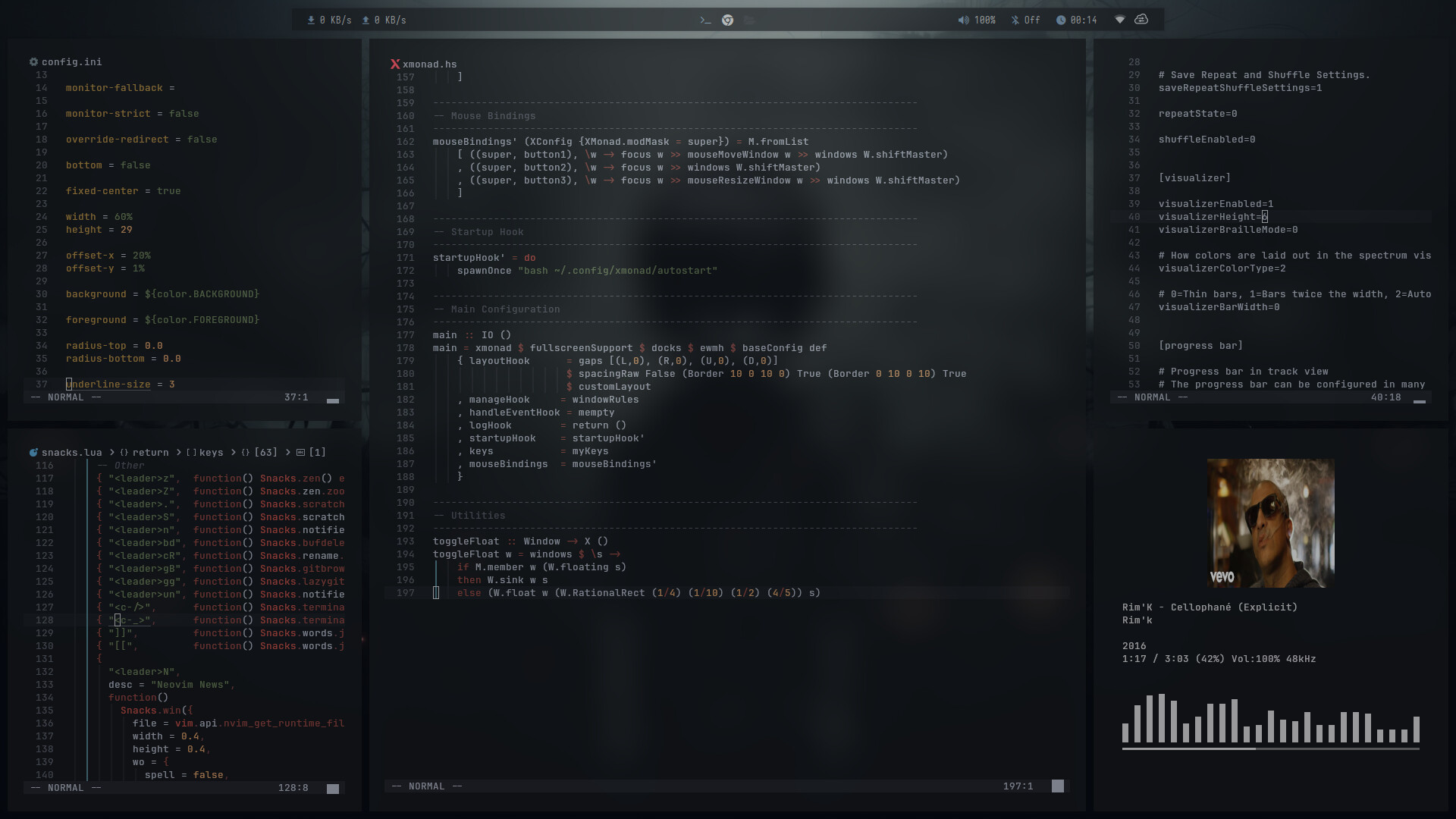Select the xmonad.hs file tab
1456x819 pixels.
[x=429, y=64]
